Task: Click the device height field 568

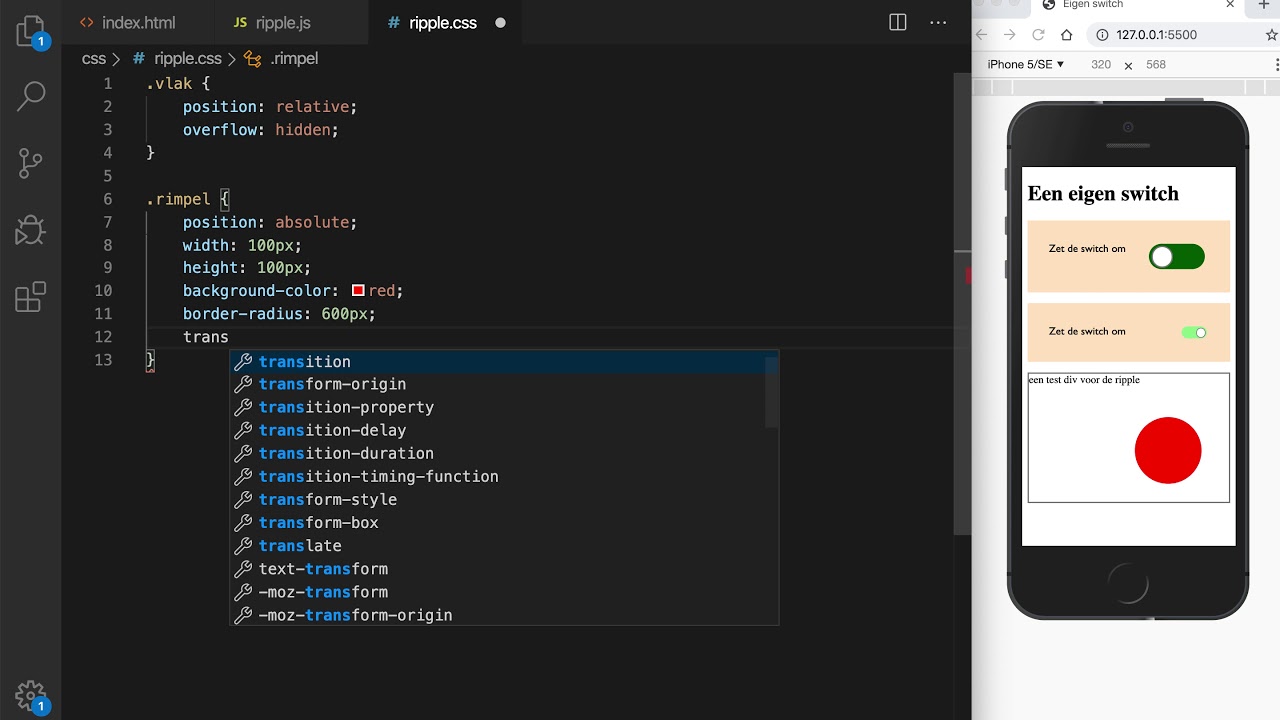Action: pos(1156,64)
